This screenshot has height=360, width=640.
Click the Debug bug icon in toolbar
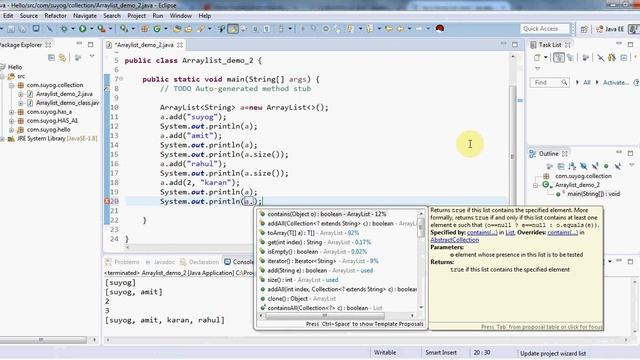pos(64,29)
